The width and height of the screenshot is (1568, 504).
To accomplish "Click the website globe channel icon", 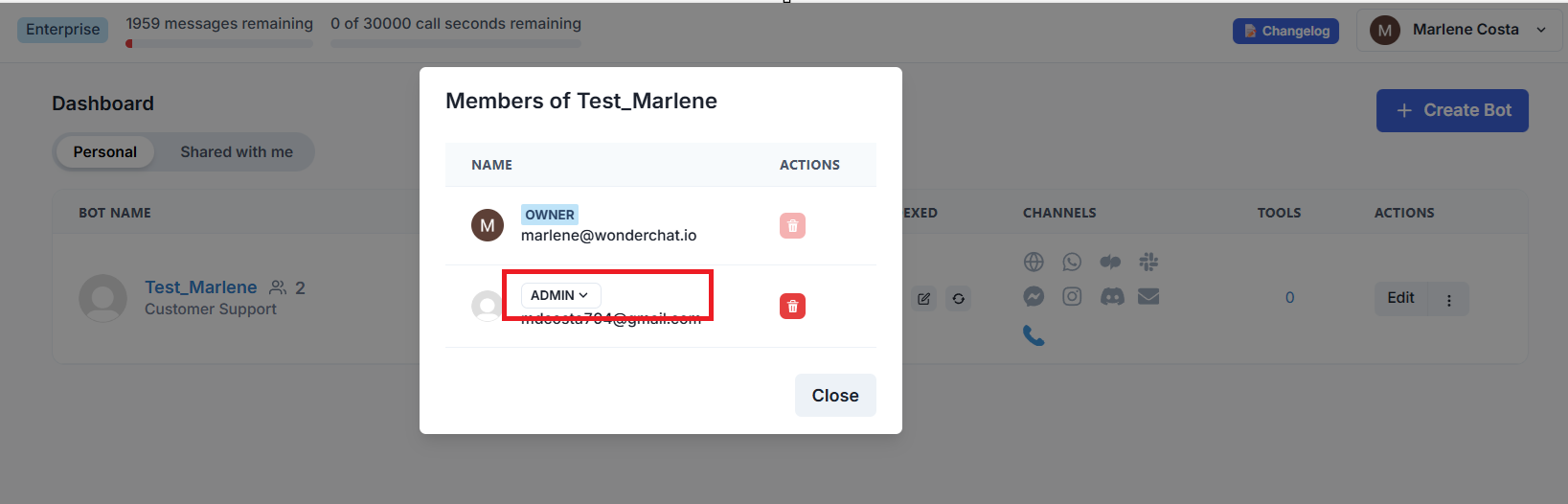I will 1034,262.
